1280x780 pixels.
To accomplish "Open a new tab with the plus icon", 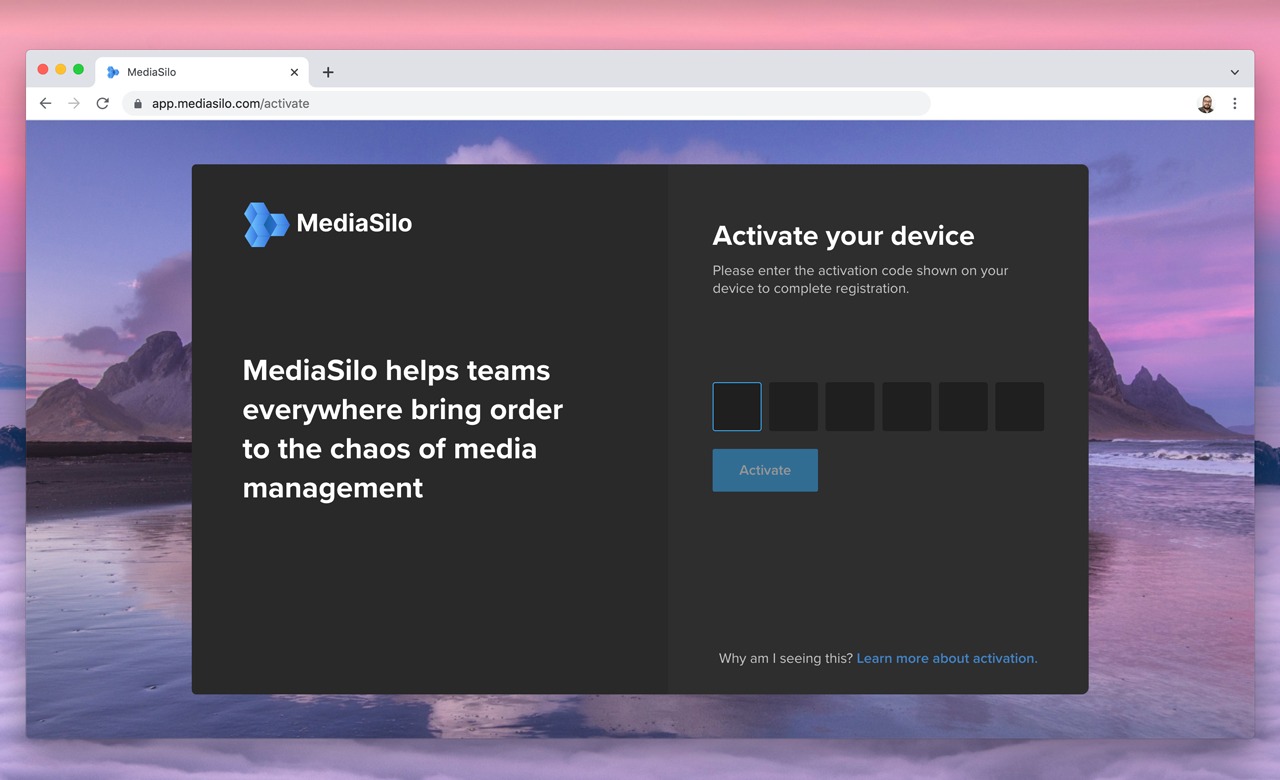I will tap(328, 72).
